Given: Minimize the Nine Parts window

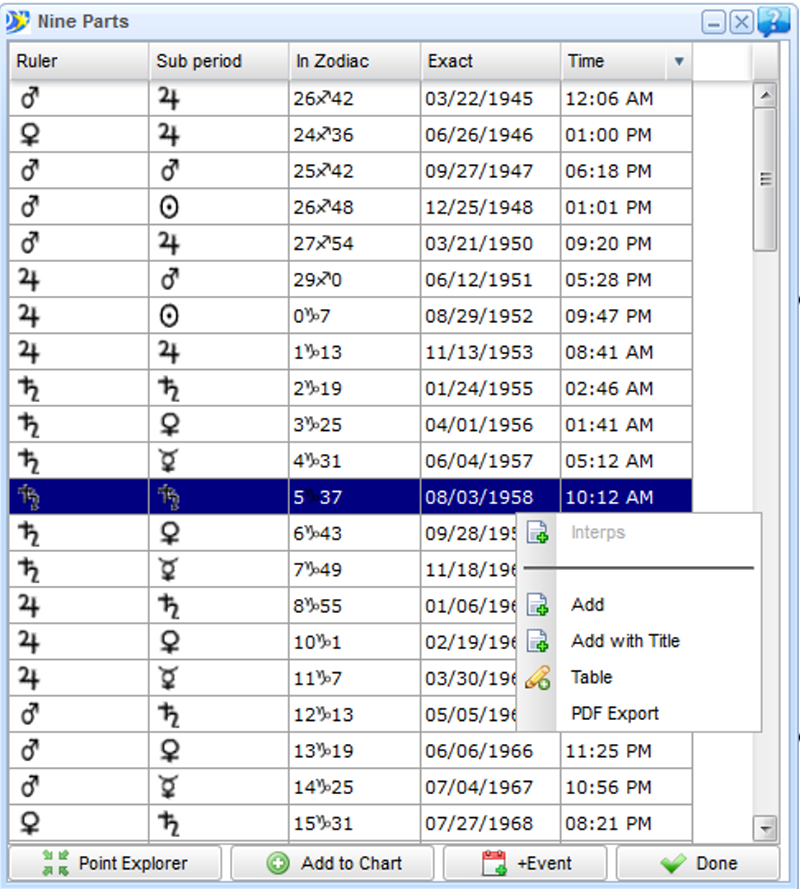Looking at the screenshot, I should click(714, 22).
